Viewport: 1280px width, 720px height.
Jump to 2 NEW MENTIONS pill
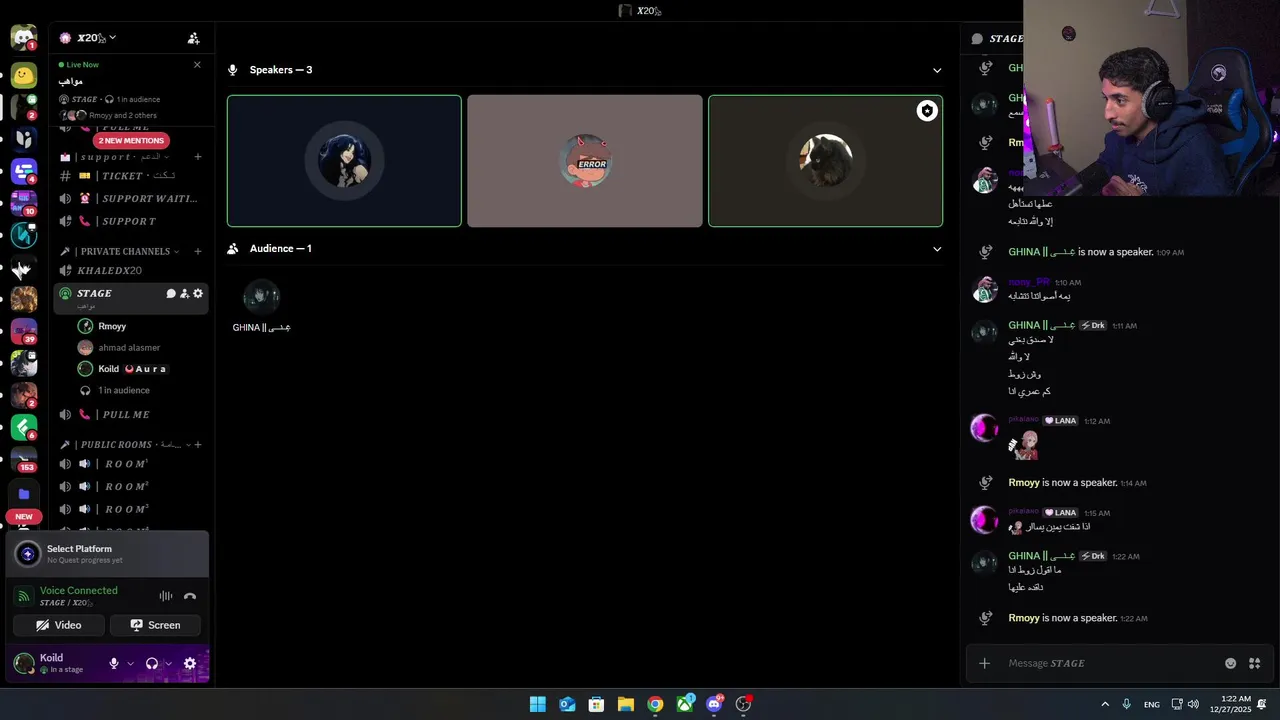coord(131,140)
